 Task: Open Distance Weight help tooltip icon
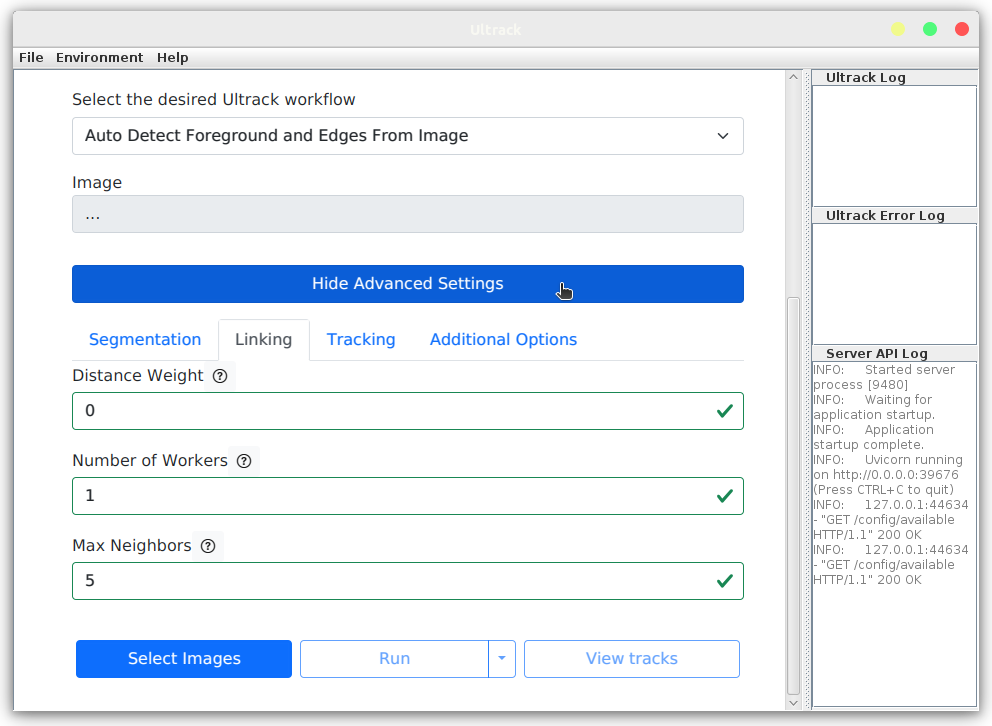coord(220,376)
